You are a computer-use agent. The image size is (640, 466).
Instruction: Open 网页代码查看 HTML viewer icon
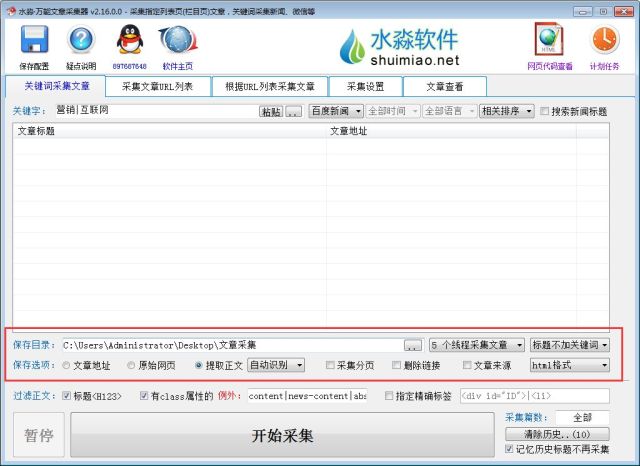[x=549, y=39]
